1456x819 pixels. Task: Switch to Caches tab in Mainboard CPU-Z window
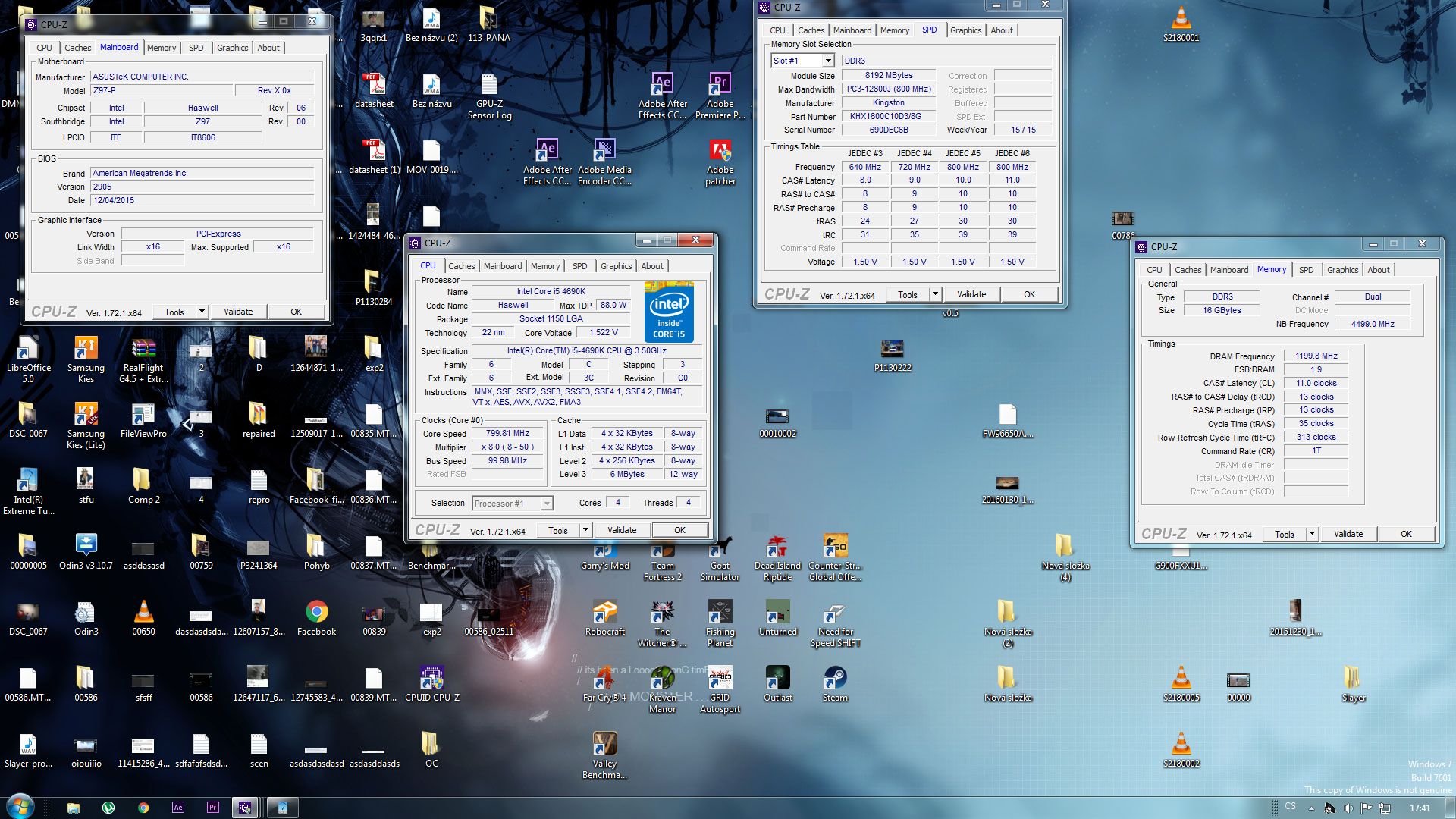click(x=77, y=48)
